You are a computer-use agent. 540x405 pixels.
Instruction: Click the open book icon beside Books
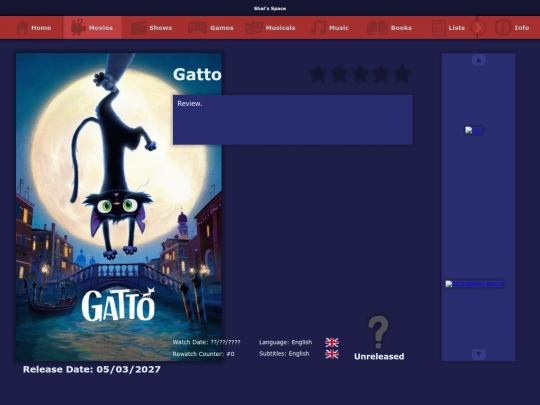(377, 28)
